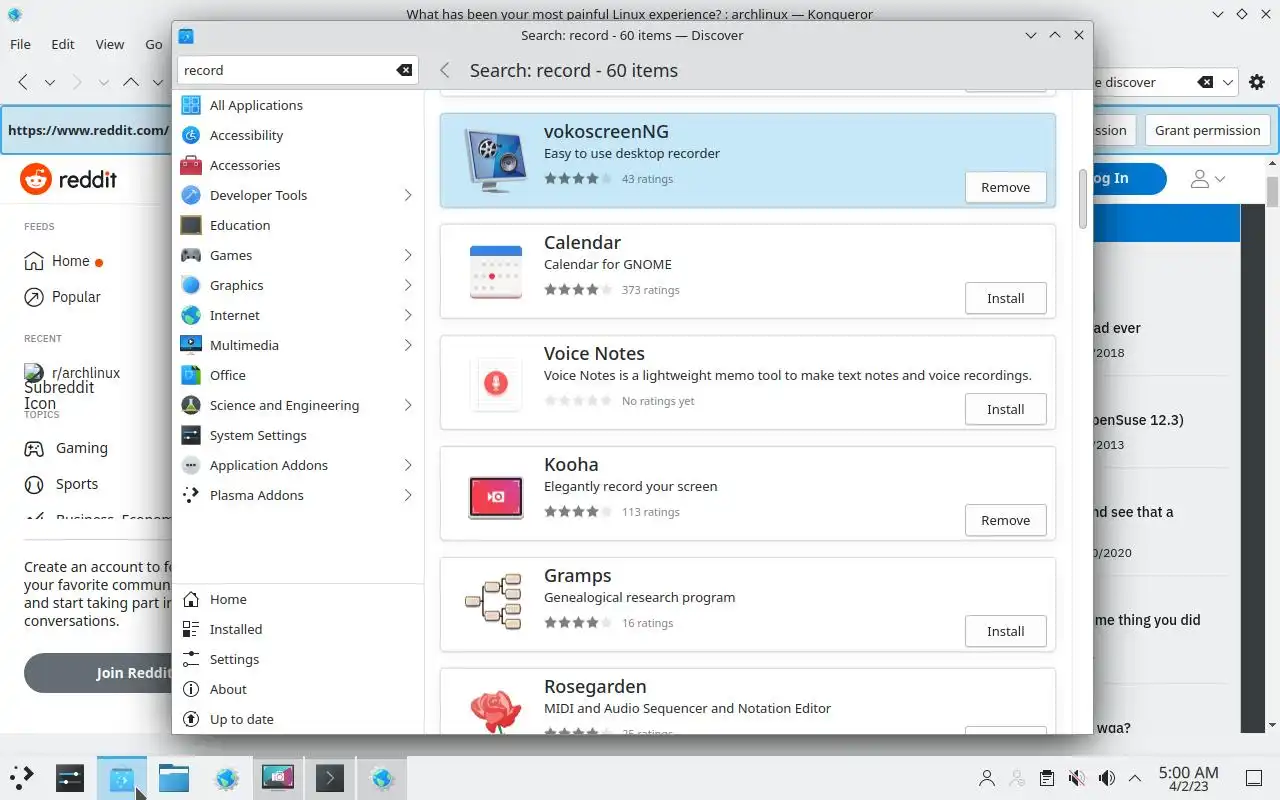This screenshot has height=800, width=1280.
Task: Install Calendar for GNOME
Action: (1005, 298)
